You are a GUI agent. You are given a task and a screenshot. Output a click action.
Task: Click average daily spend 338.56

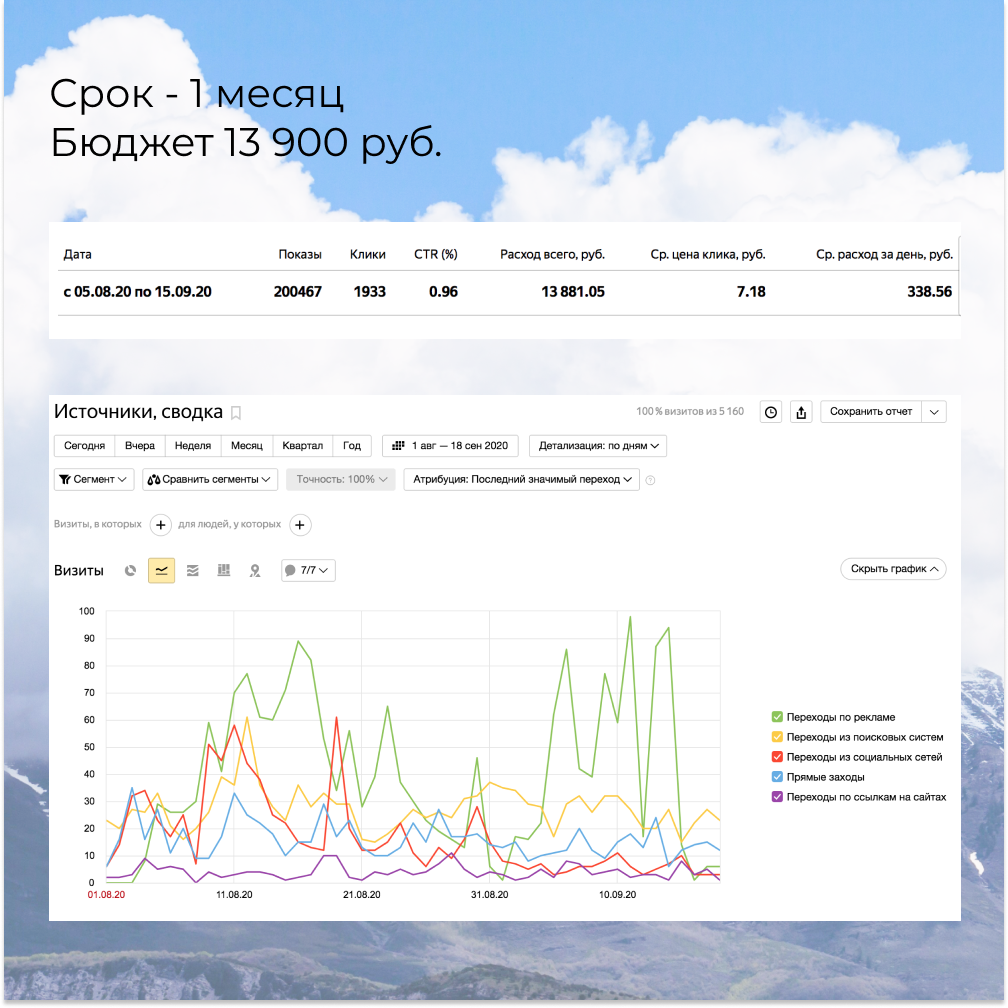pyautogui.click(x=930, y=292)
